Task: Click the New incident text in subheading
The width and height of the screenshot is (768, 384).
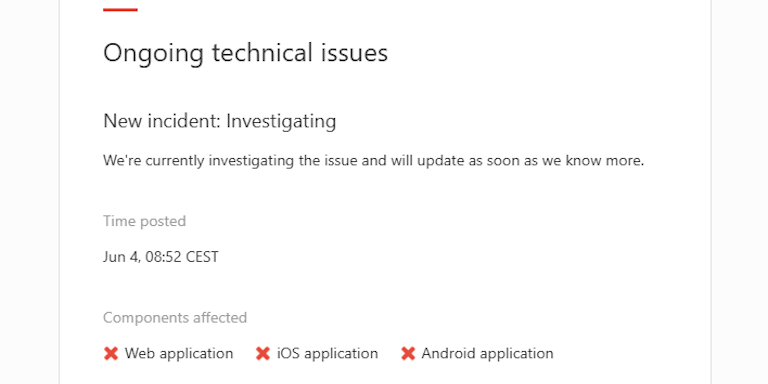Action: (162, 121)
